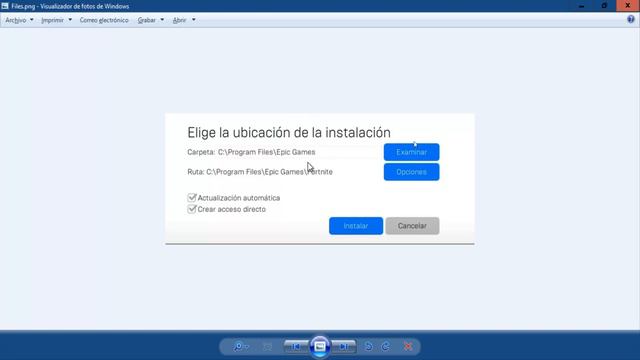Click the Files.png window title text
This screenshot has height=360, width=640.
(70, 6)
